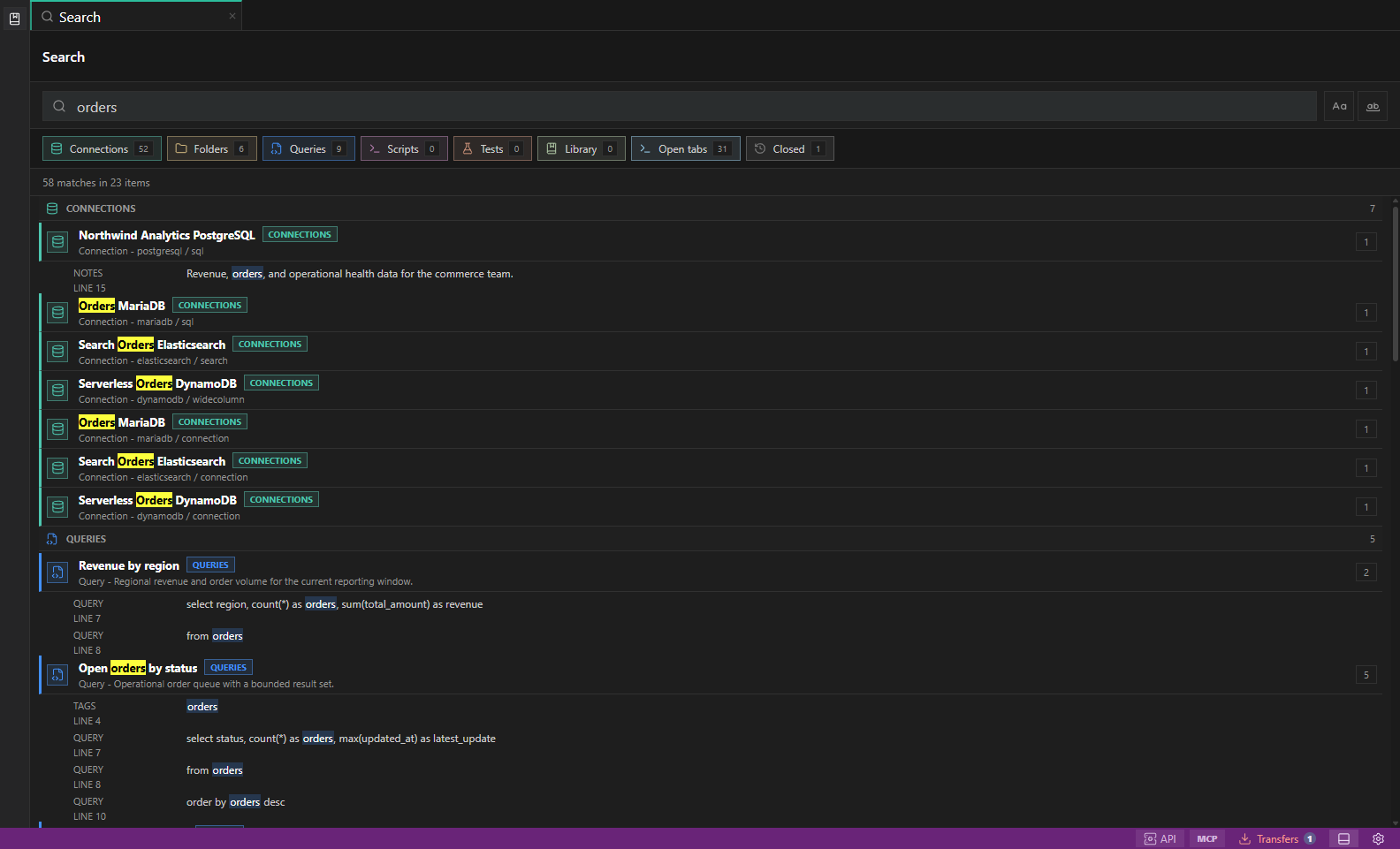
Task: Click database icon of Orders MariaDB sql row
Action: 57,313
